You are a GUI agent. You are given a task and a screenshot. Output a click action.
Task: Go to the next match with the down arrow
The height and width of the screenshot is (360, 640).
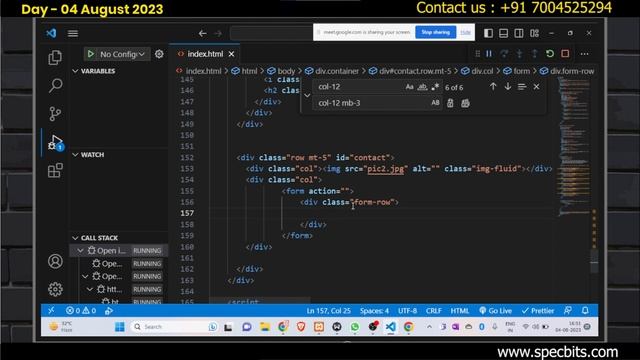tap(508, 87)
